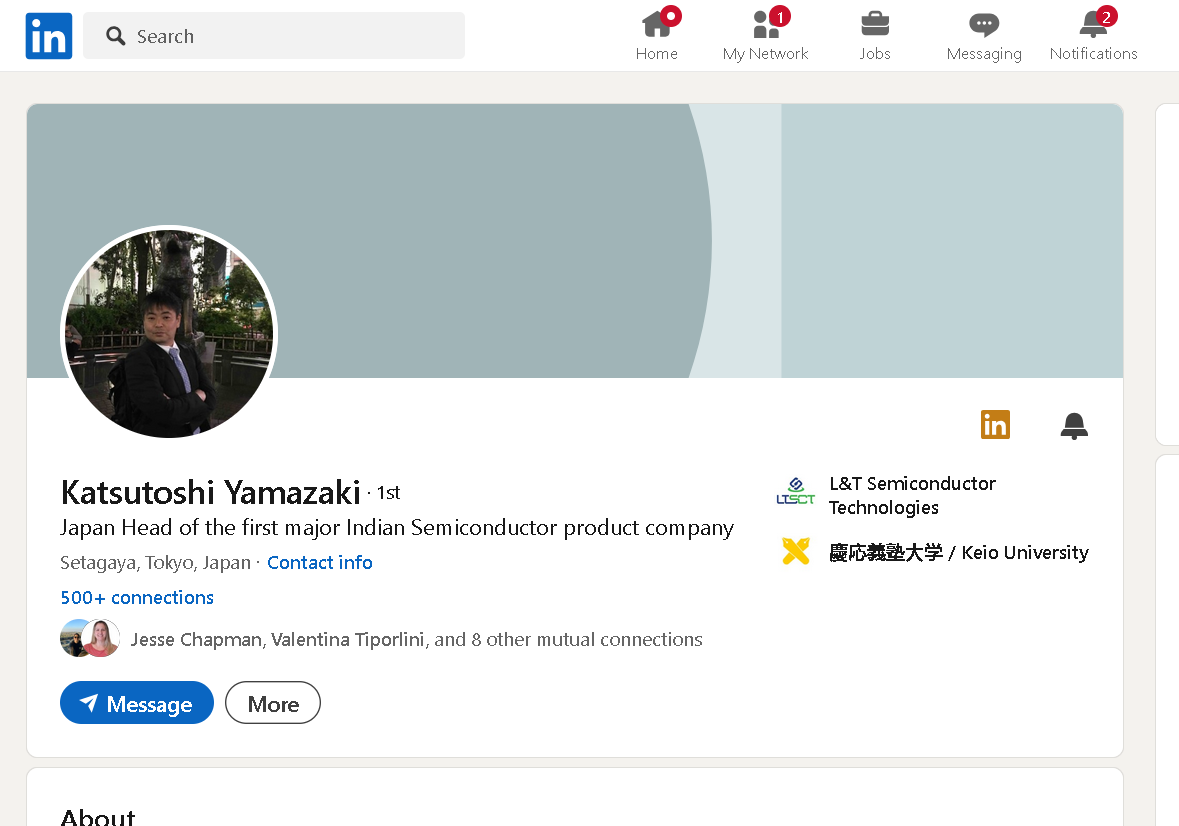Open the Notifications bell in navbar
The image size is (1179, 826).
pyautogui.click(x=1093, y=25)
